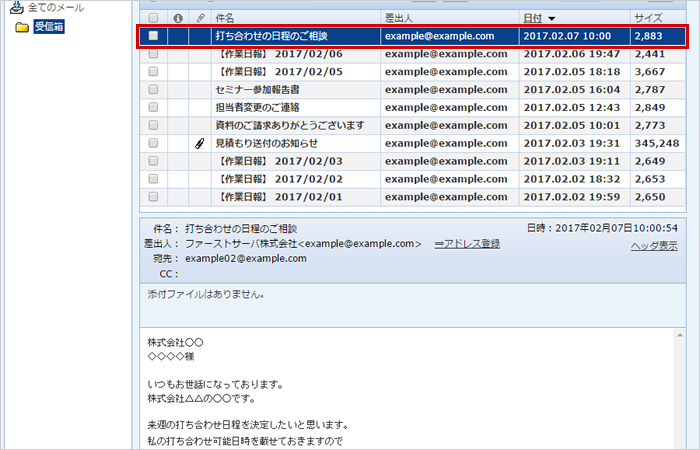Click the ⇒アドレス登録 link

point(467,244)
